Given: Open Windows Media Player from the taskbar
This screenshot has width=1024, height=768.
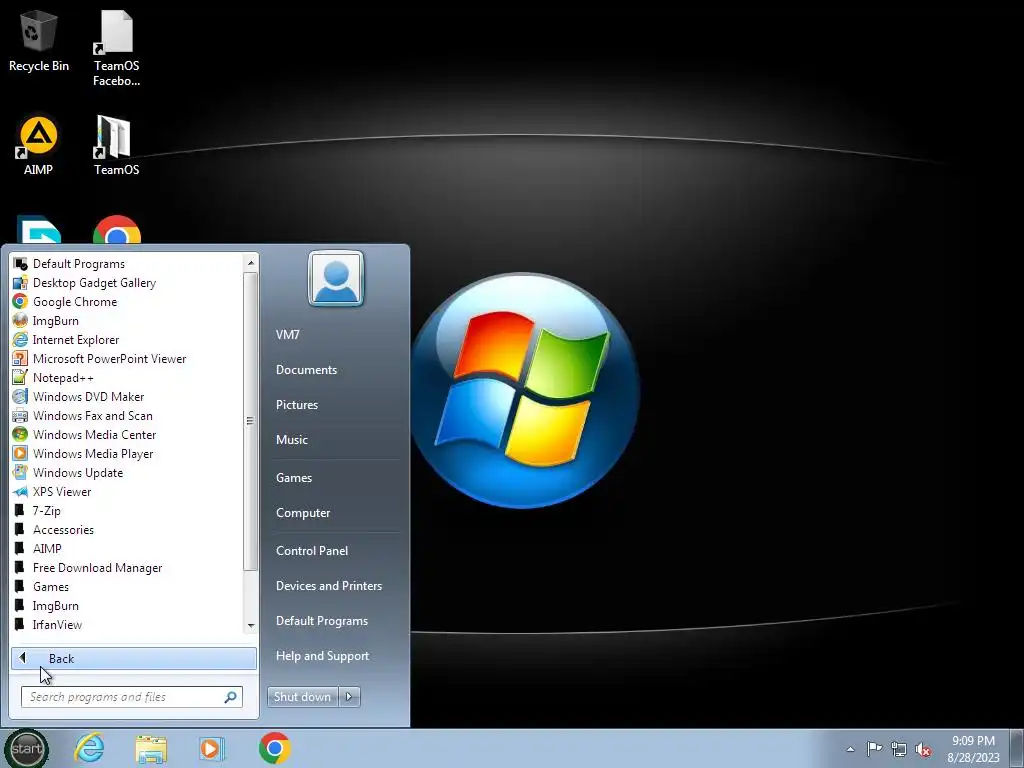Looking at the screenshot, I should pos(211,748).
